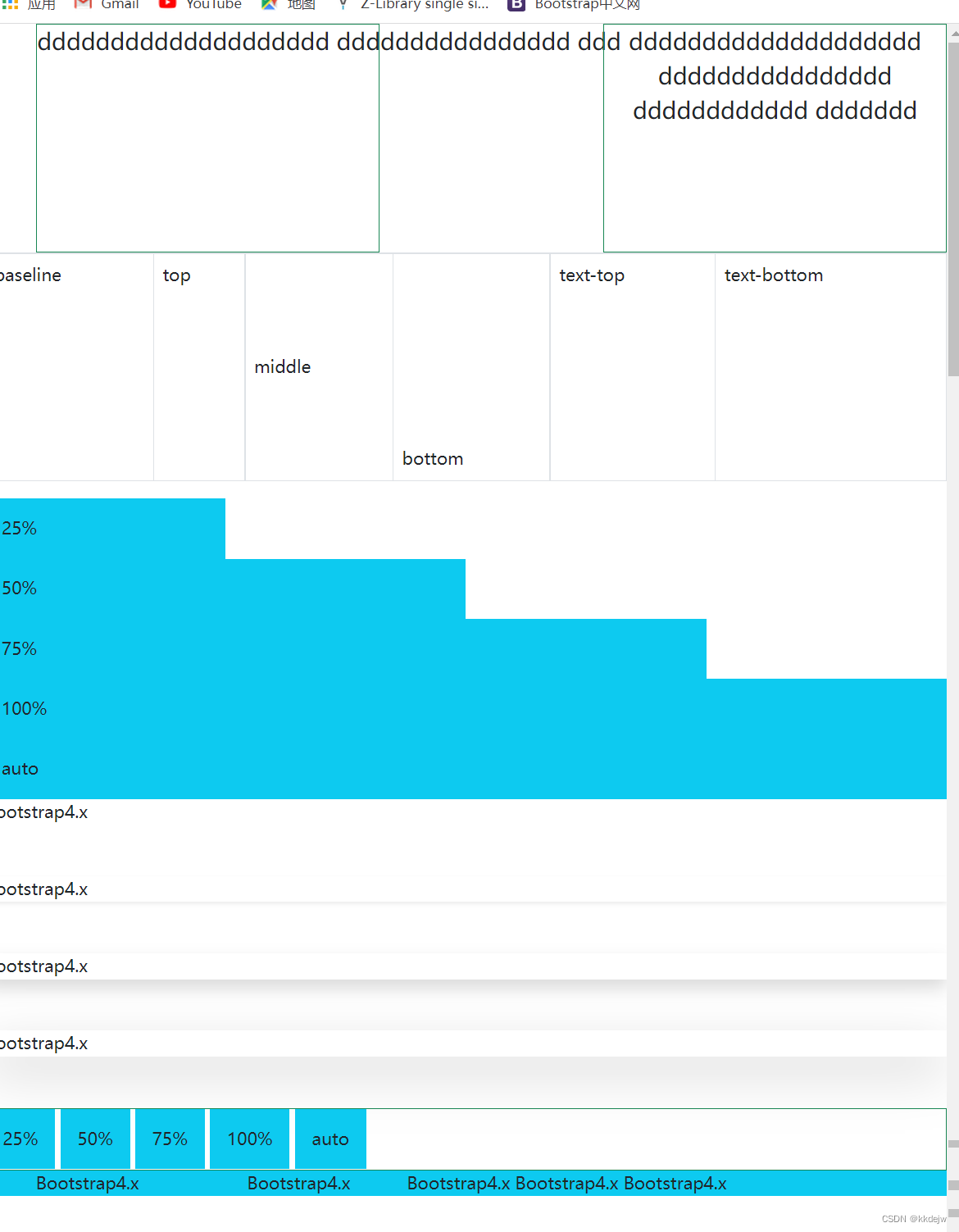This screenshot has height=1232, width=959.
Task: Select the 'baseline' table cell text
Action: tap(30, 275)
